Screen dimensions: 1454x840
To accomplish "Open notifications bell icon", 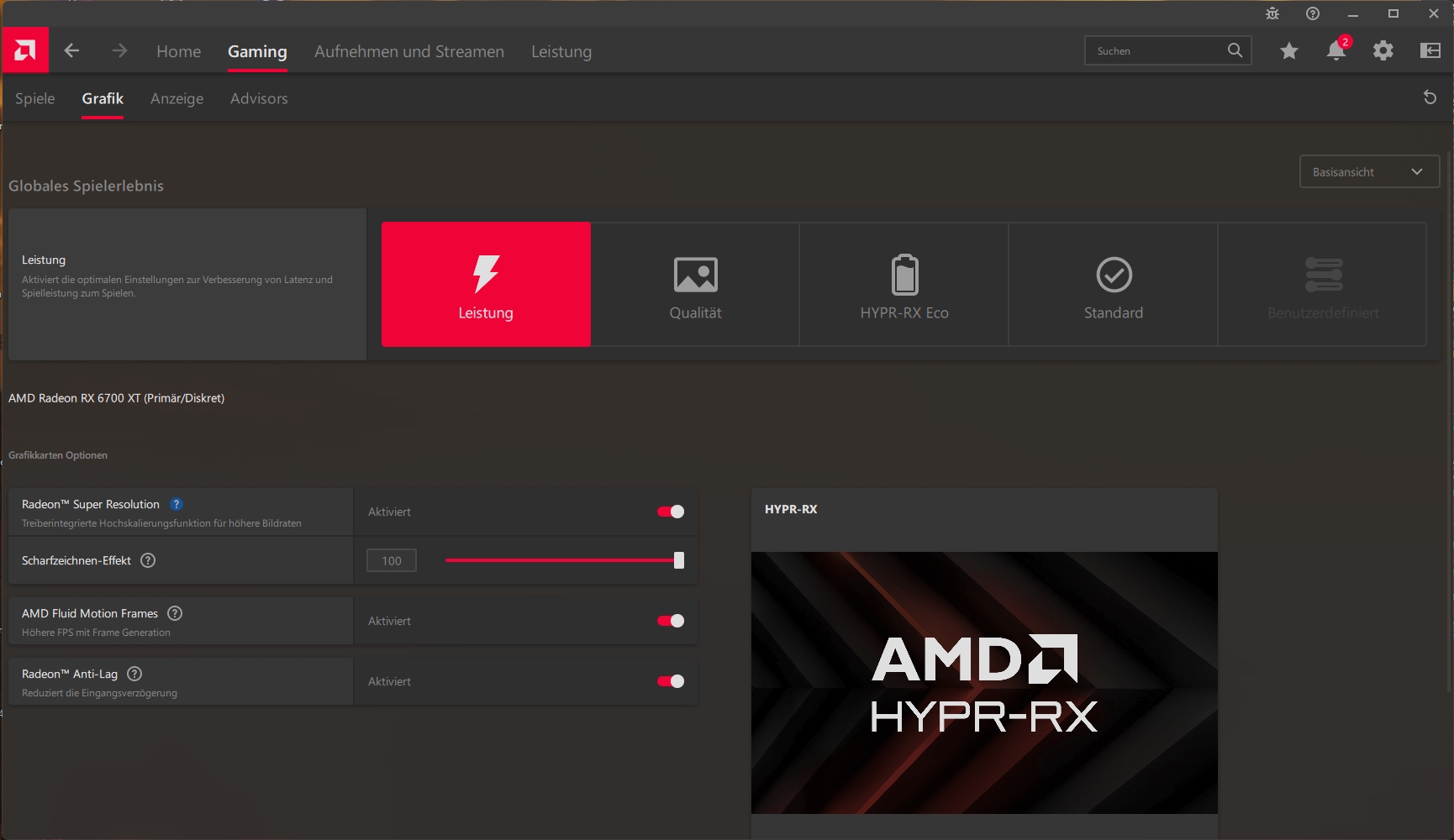I will pos(1336,51).
